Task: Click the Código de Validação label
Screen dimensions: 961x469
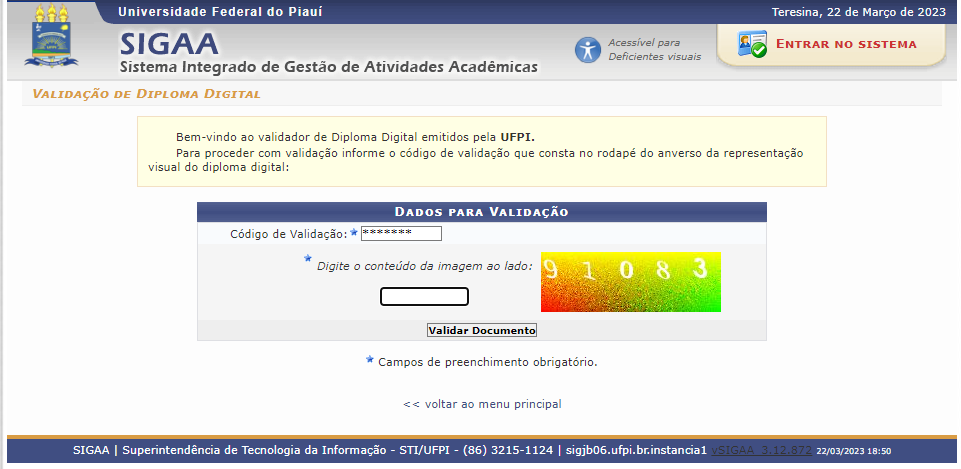Action: coord(289,234)
